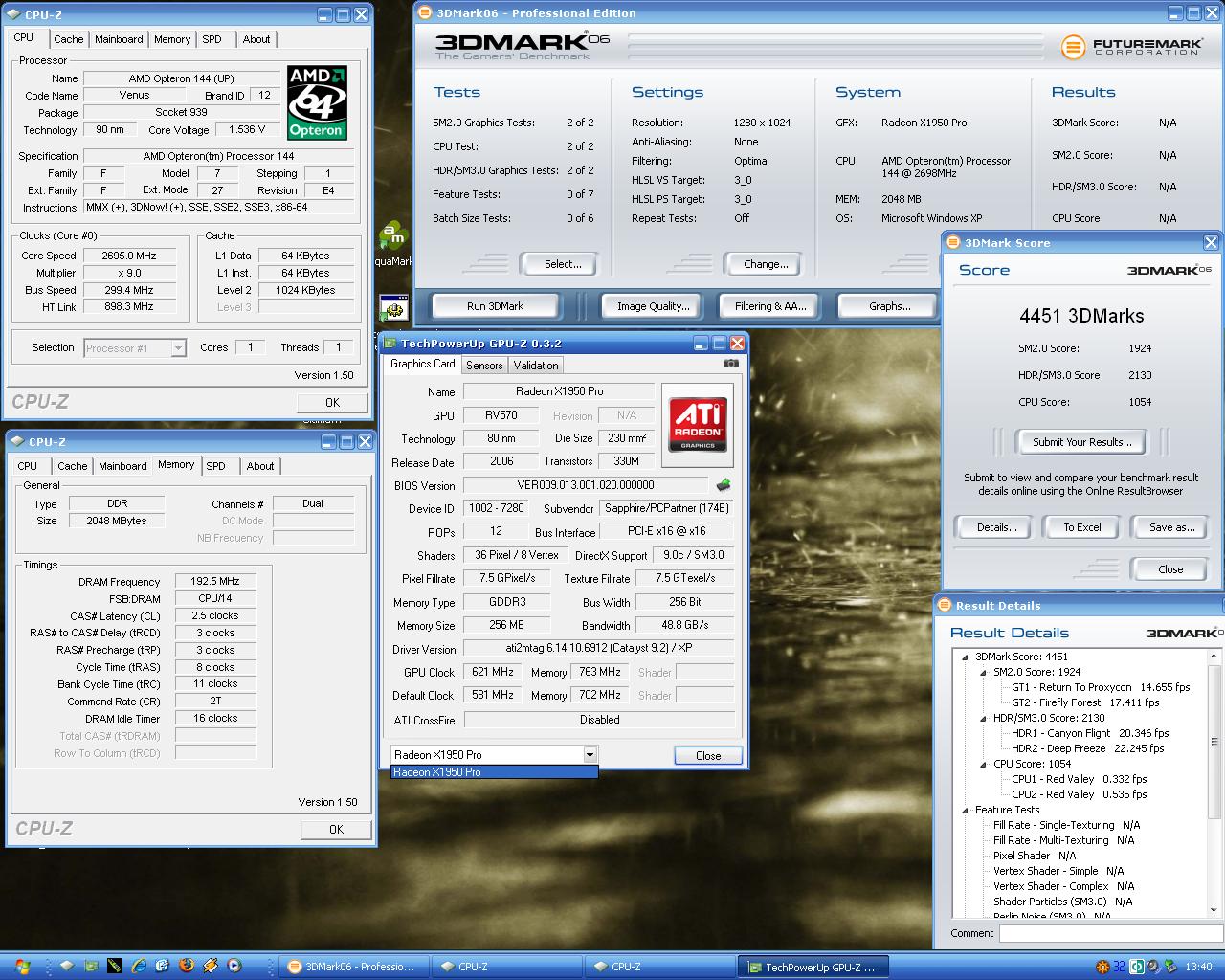Open Processor #1 selection dropdown in CPU-Z

(178, 348)
